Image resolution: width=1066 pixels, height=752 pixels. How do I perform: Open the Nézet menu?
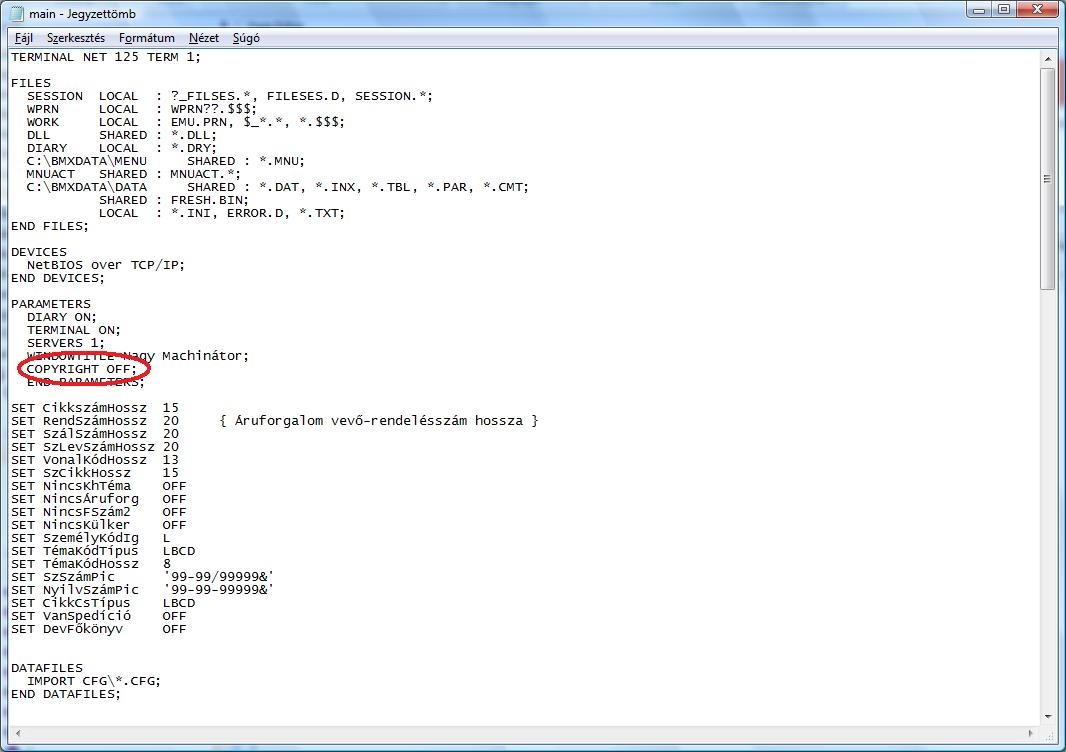click(x=204, y=38)
